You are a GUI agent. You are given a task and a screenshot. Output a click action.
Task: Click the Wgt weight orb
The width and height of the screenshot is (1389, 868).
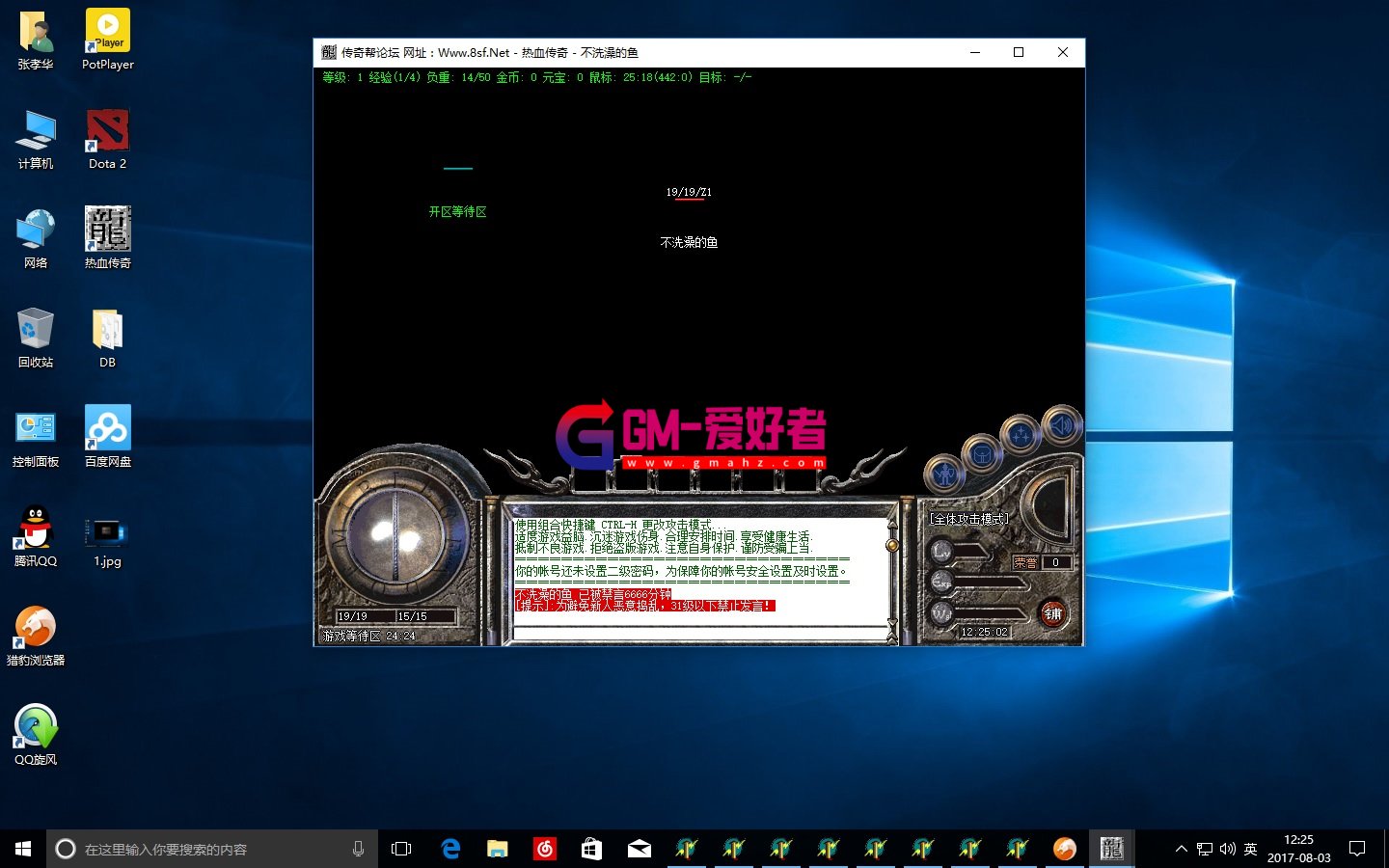click(941, 612)
